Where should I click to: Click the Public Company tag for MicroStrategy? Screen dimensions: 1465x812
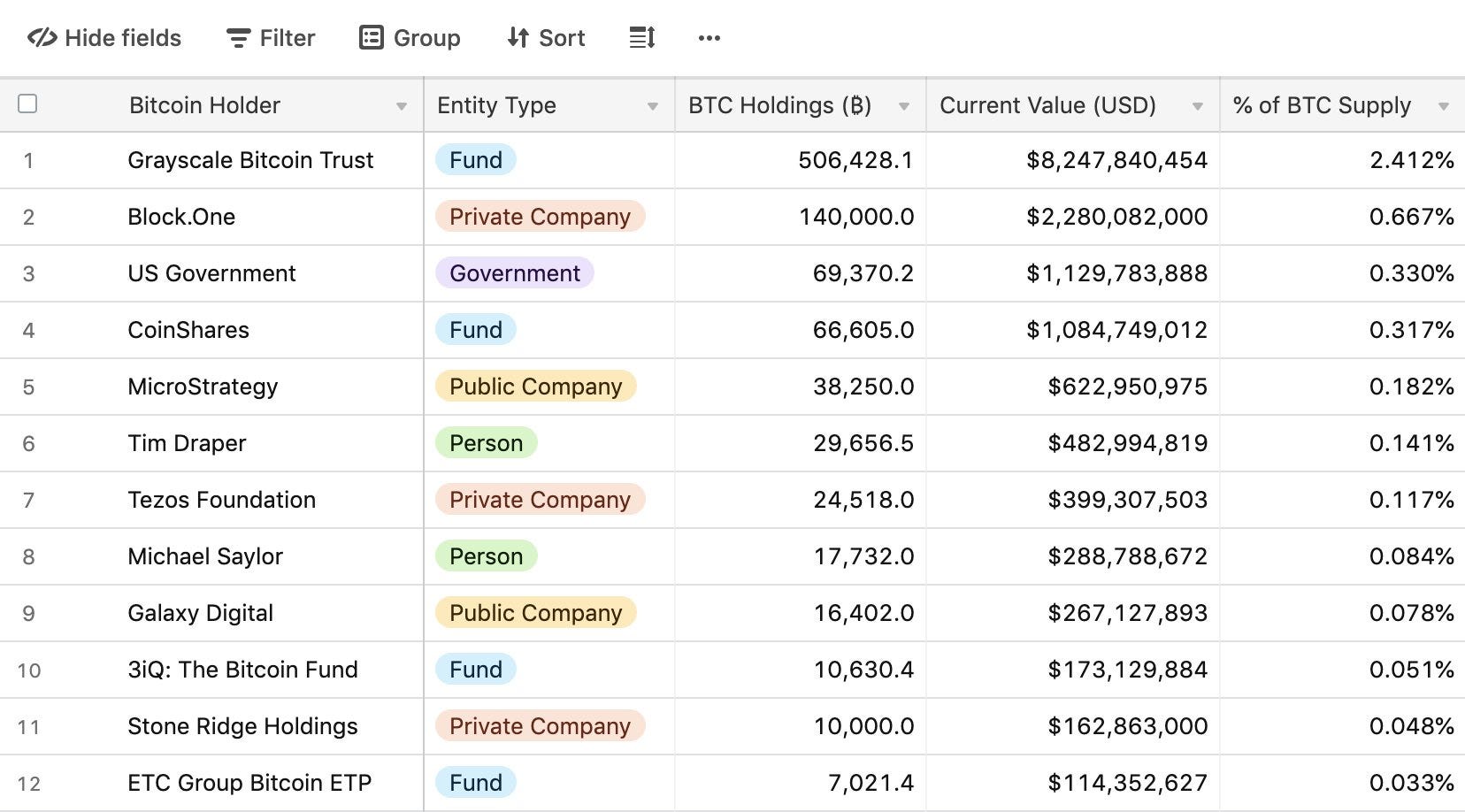(536, 387)
